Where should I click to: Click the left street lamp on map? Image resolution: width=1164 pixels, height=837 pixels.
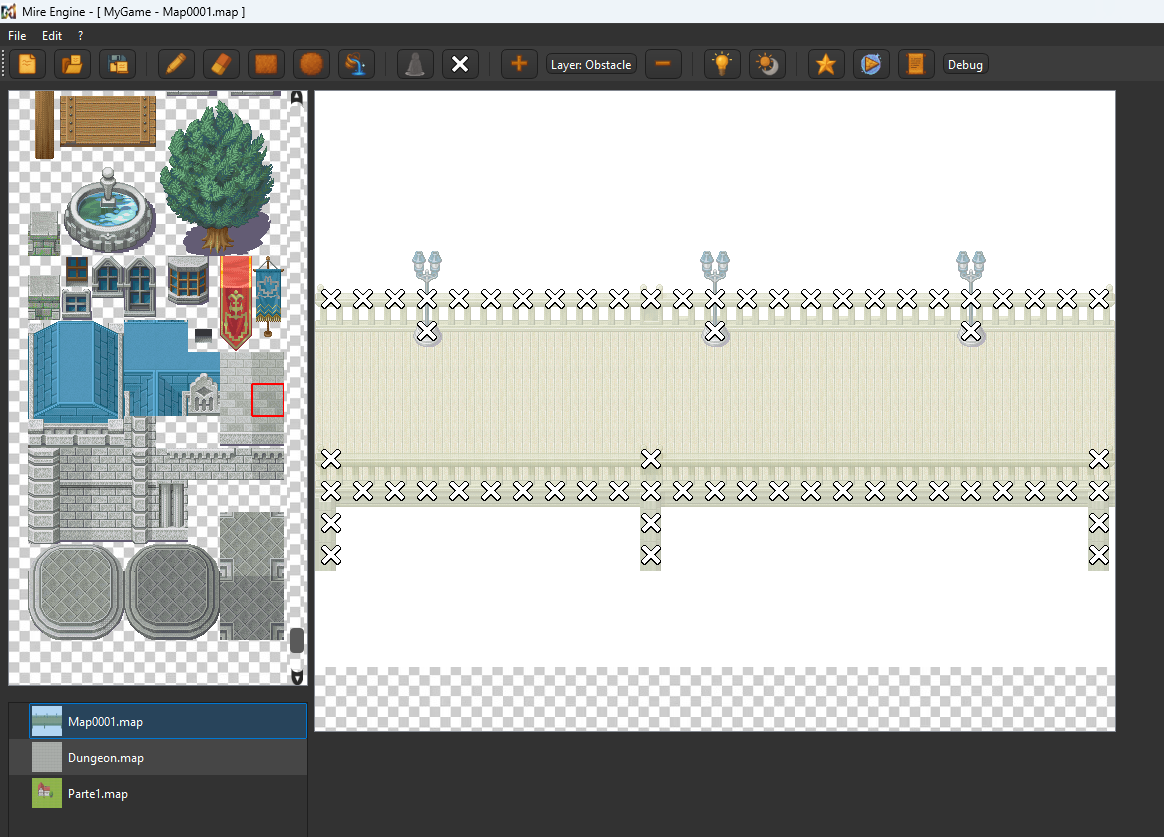tap(427, 298)
